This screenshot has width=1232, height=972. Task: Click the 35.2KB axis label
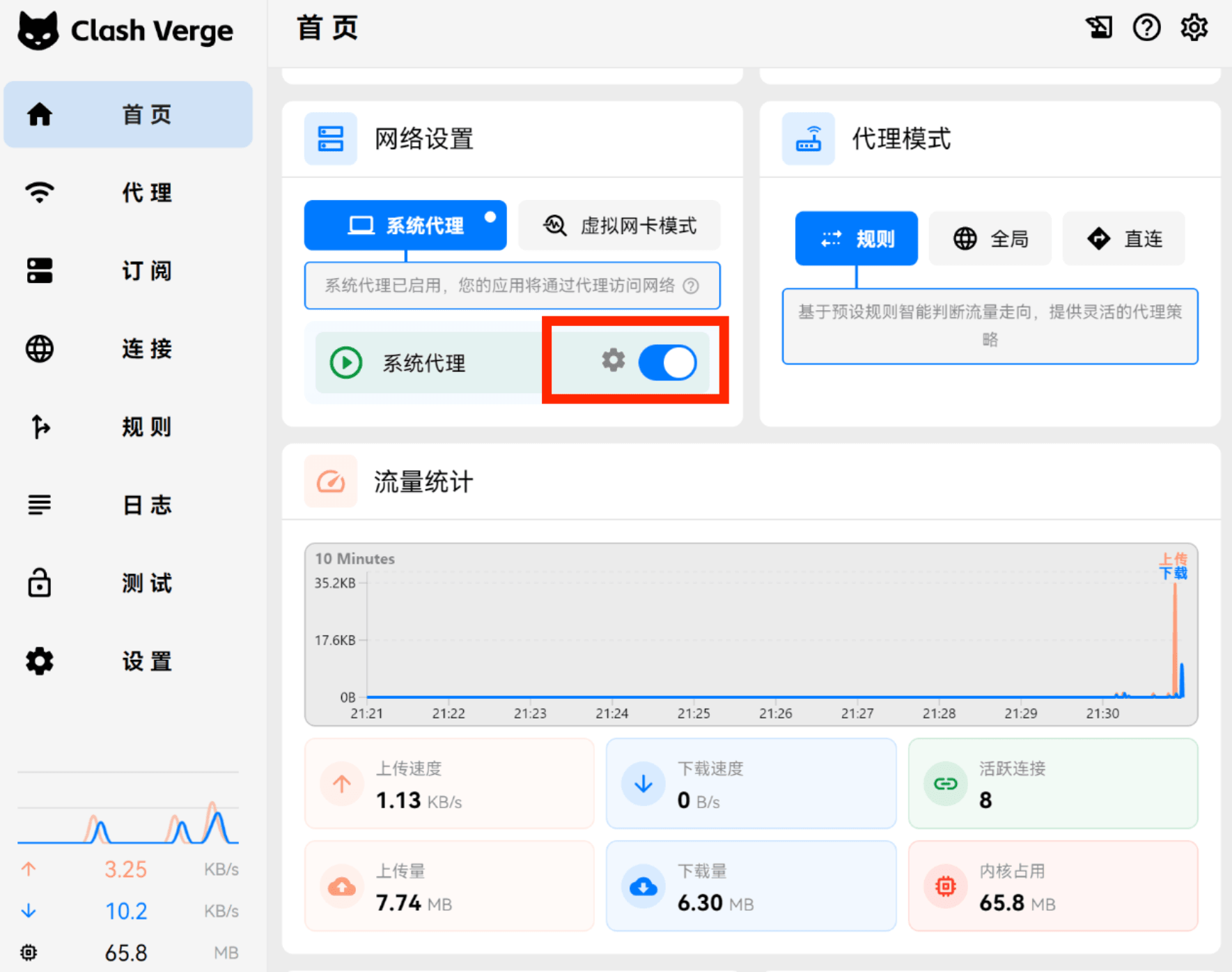pos(335,583)
